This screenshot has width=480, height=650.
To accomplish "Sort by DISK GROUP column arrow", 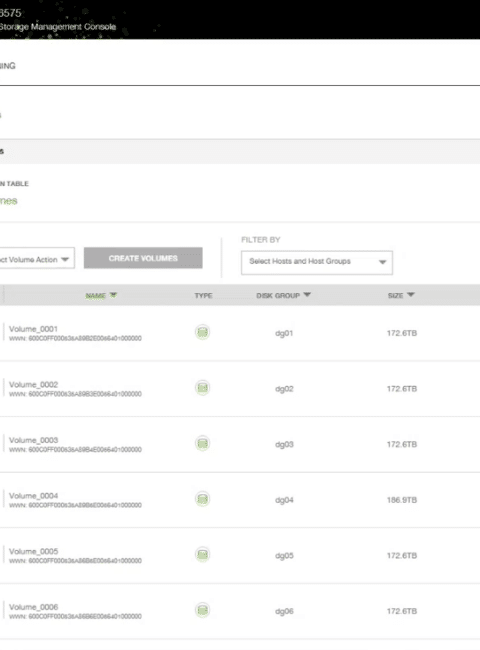I will [x=307, y=295].
